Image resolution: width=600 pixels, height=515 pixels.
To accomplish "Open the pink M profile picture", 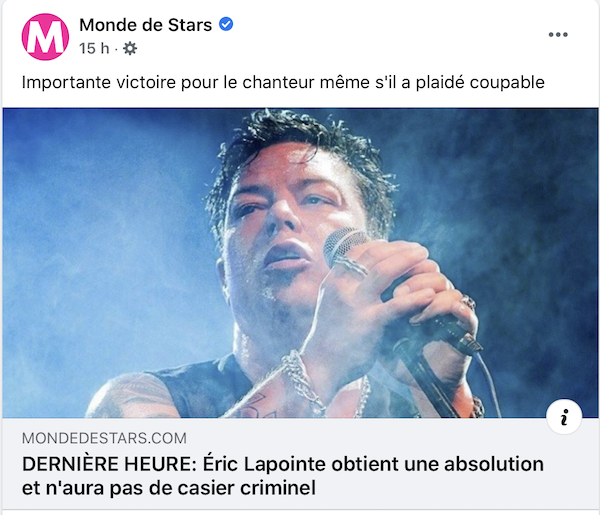I will 45,37.
